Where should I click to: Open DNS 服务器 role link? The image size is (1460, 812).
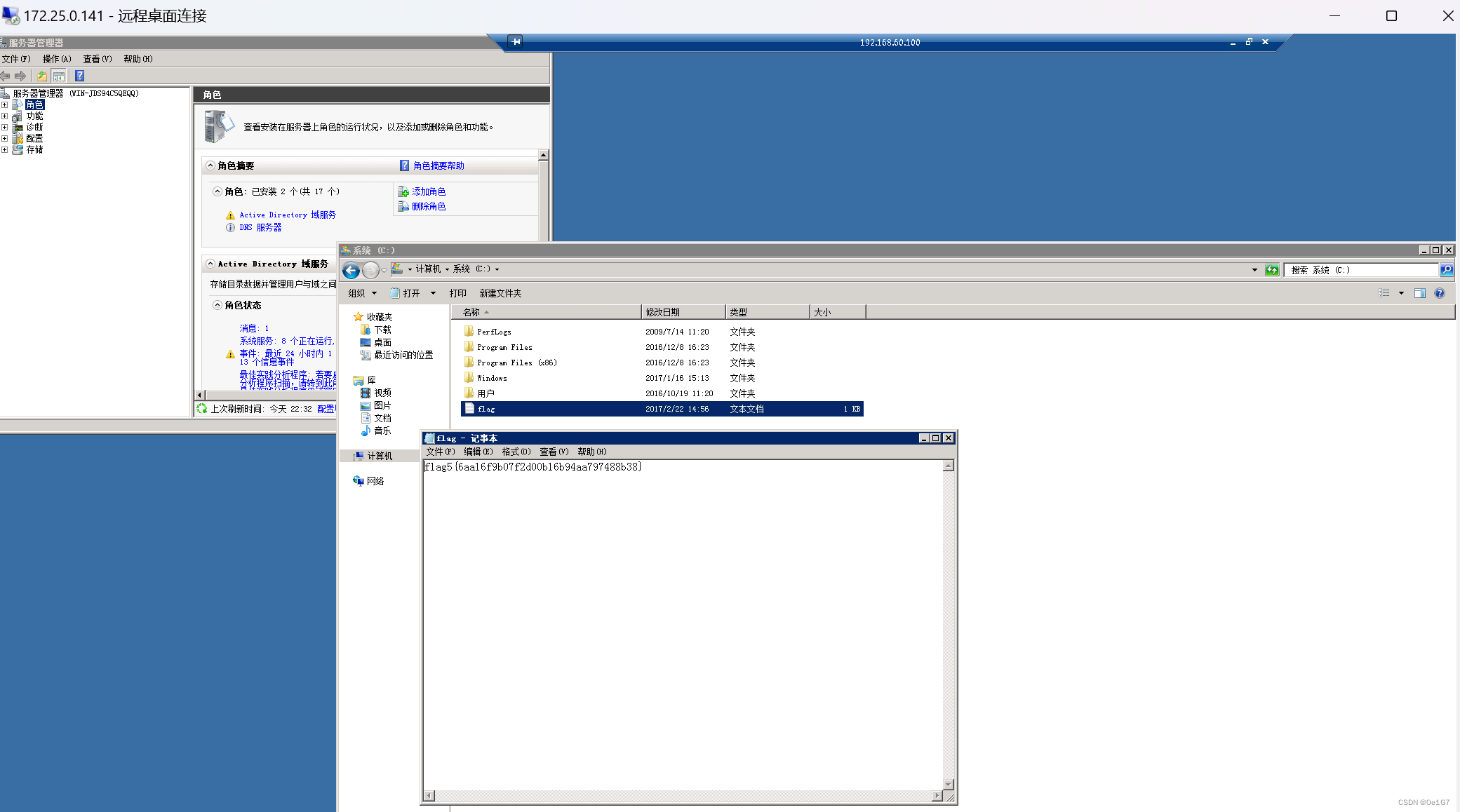pos(260,227)
